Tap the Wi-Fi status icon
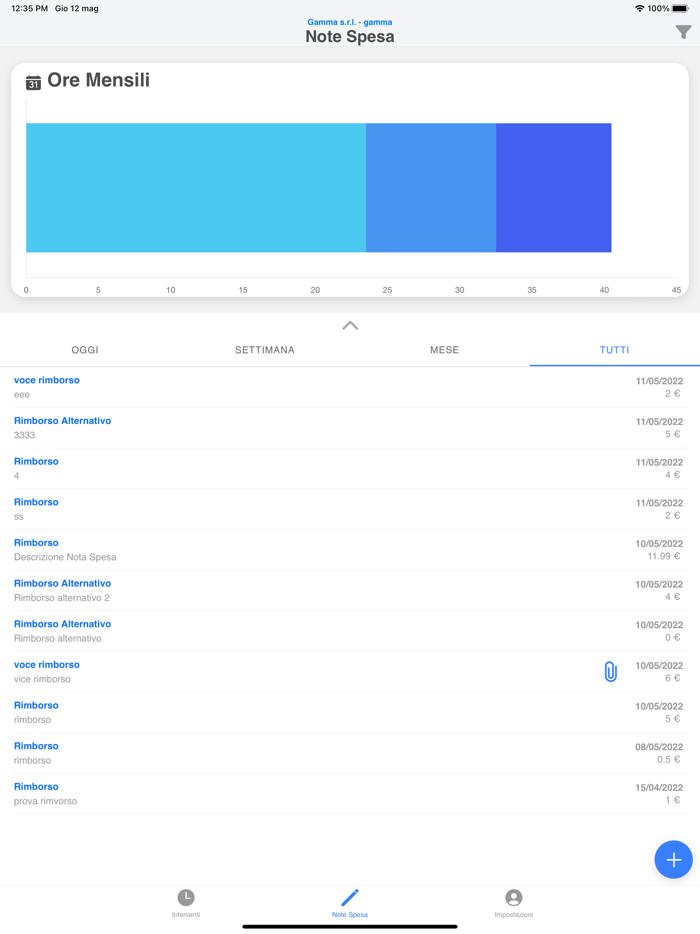The image size is (700, 934). (x=640, y=8)
